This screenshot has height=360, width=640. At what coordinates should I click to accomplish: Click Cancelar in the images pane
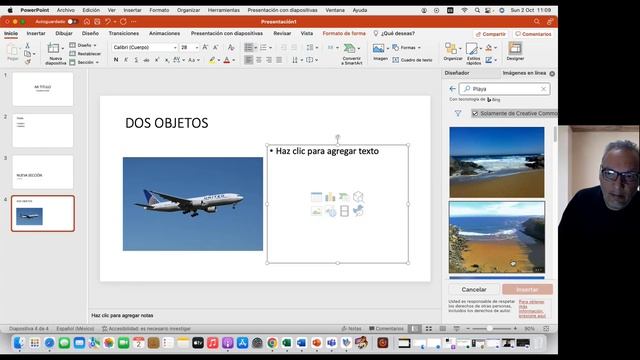(474, 289)
